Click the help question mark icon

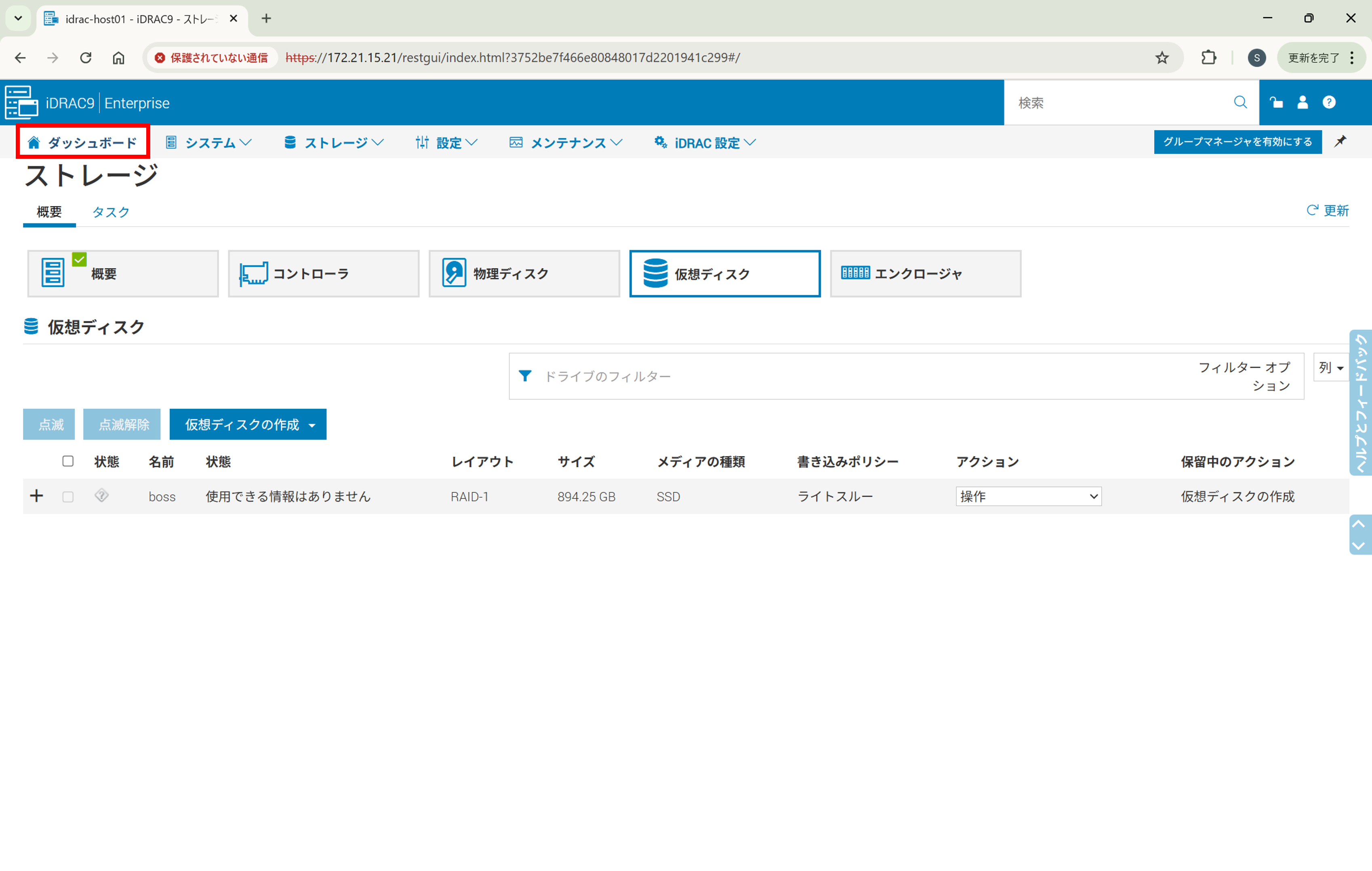tap(1329, 103)
